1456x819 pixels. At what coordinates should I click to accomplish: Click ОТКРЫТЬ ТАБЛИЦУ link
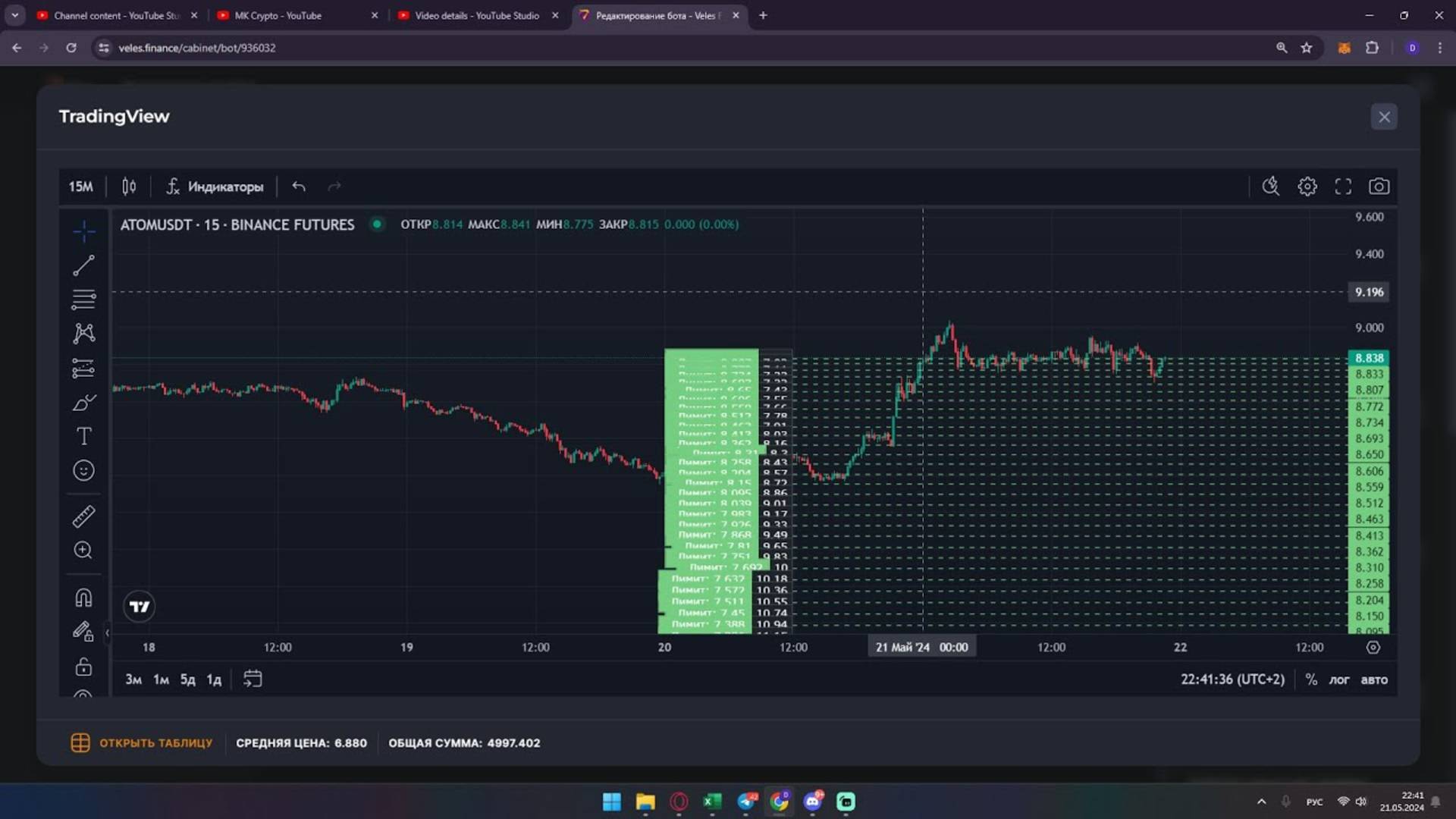pyautogui.click(x=142, y=743)
